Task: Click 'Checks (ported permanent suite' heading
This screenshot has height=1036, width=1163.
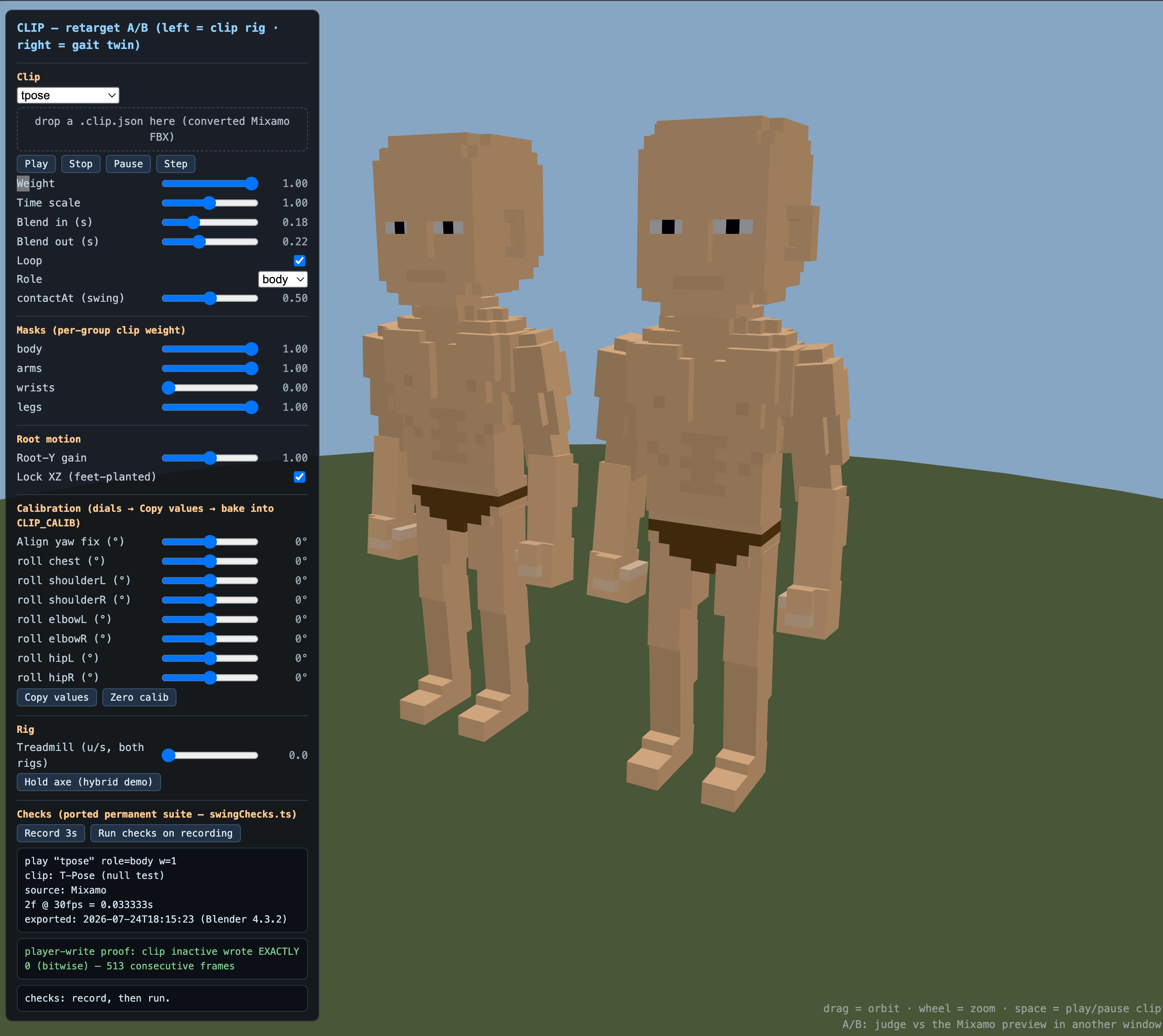Action: pyautogui.click(x=157, y=814)
